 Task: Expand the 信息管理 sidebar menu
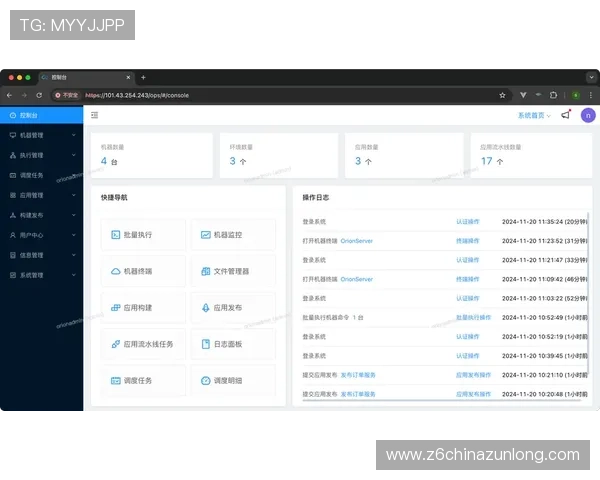pyautogui.click(x=42, y=255)
